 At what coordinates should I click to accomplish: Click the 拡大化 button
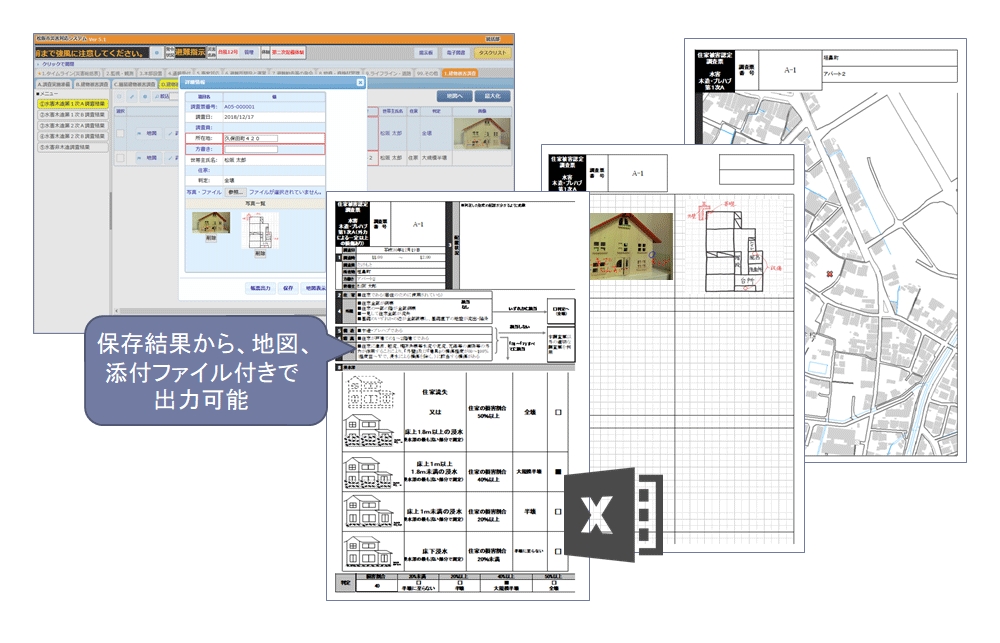pyautogui.click(x=492, y=96)
